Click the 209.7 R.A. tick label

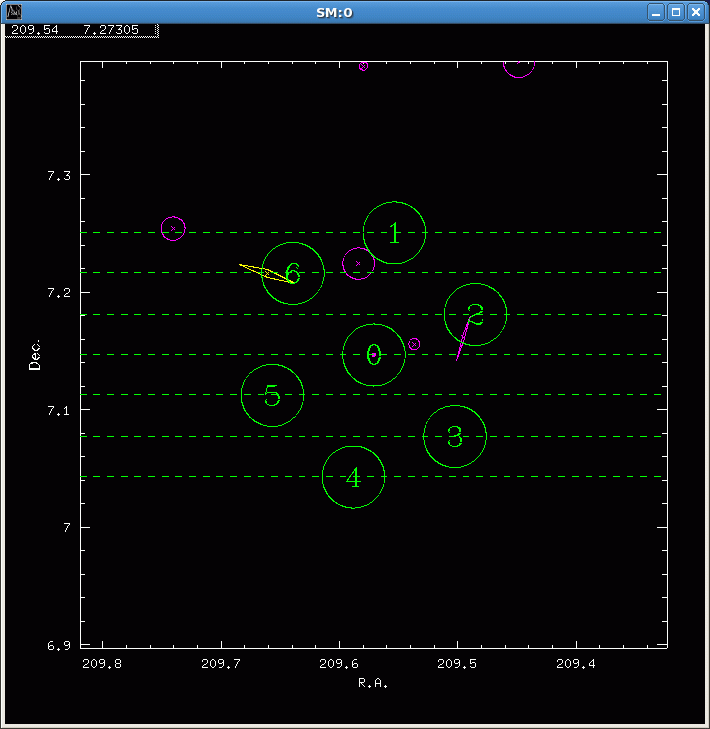tap(221, 664)
